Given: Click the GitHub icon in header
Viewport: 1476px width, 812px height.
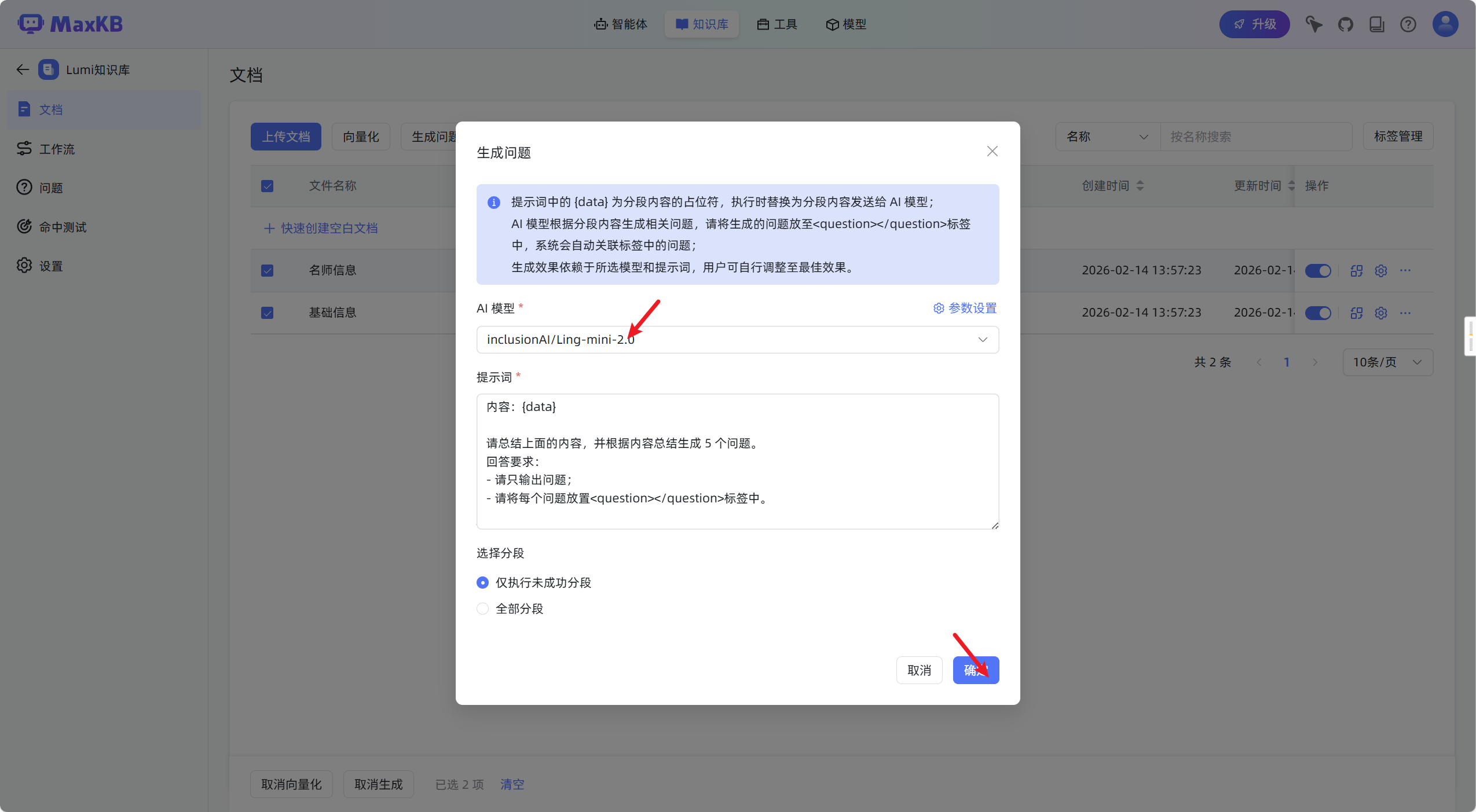Looking at the screenshot, I should pyautogui.click(x=1345, y=24).
